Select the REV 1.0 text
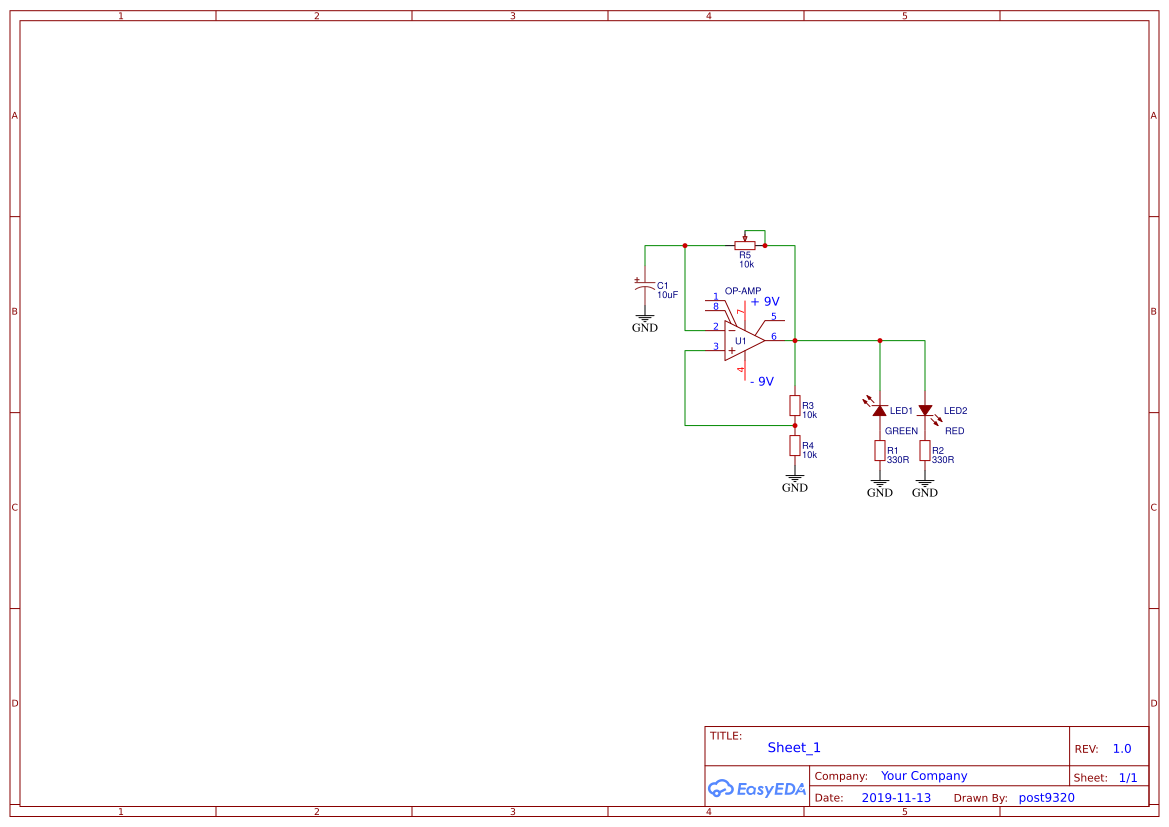This screenshot has height=827, width=1169. click(1120, 747)
